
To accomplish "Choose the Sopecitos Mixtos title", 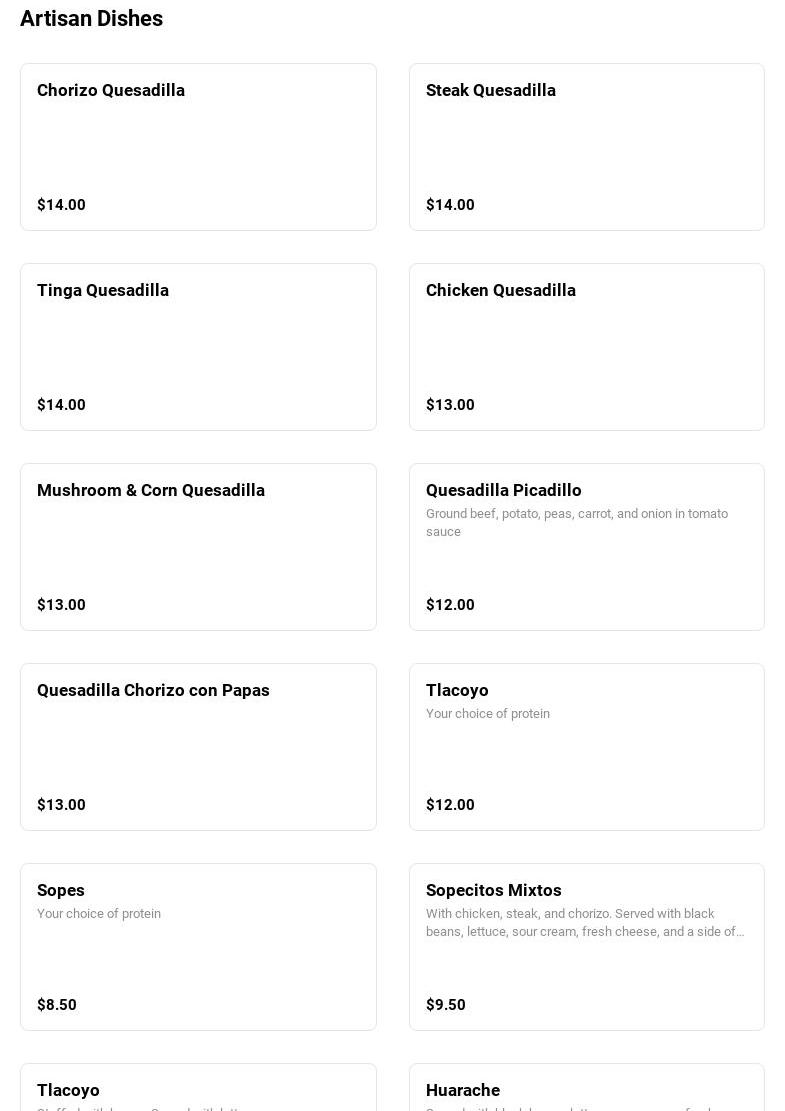I will click(x=493, y=890).
